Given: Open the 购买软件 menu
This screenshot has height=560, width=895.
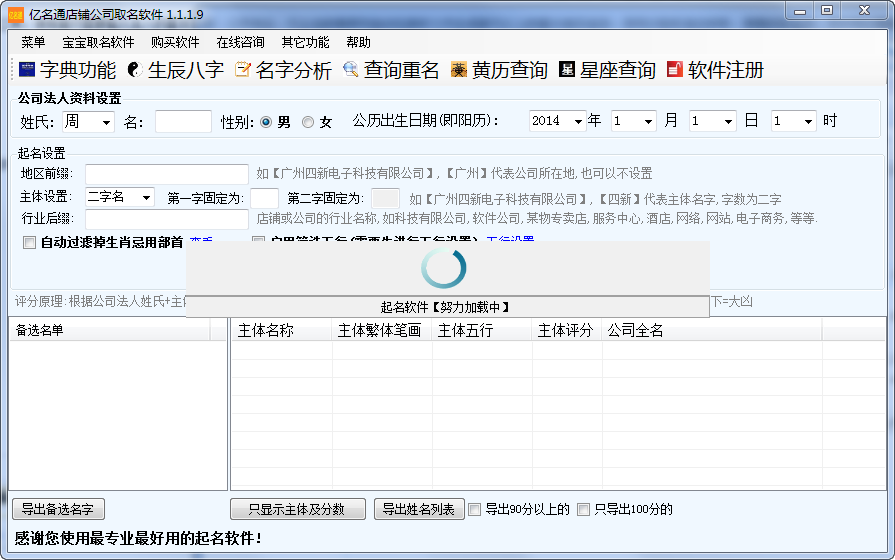Looking at the screenshot, I should (x=175, y=42).
